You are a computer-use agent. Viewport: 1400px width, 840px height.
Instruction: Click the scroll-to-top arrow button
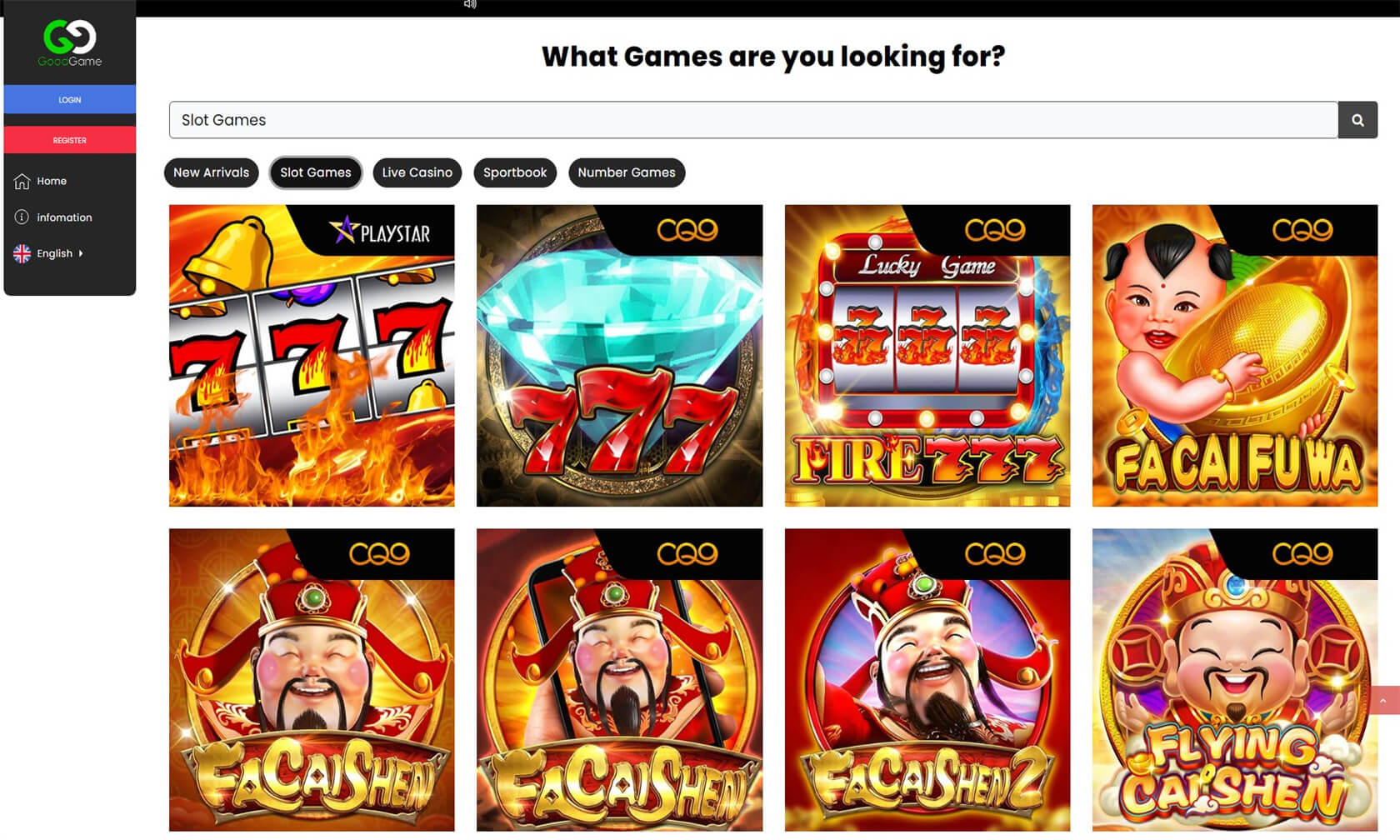click(x=1383, y=700)
